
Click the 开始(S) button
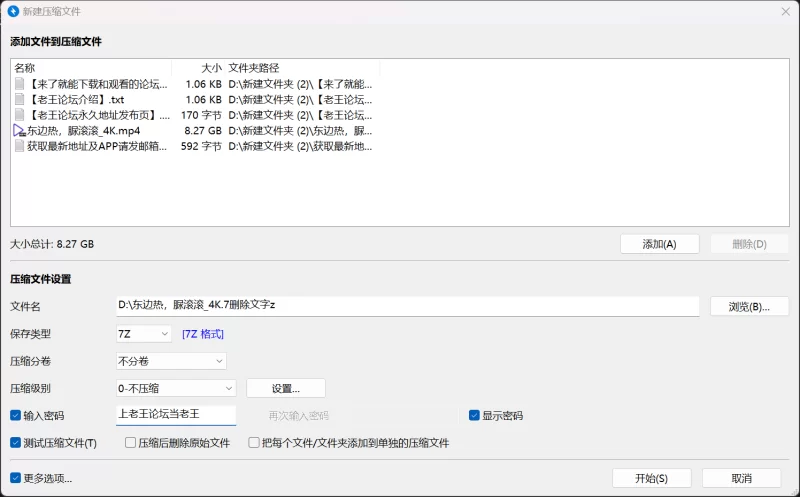coord(652,478)
